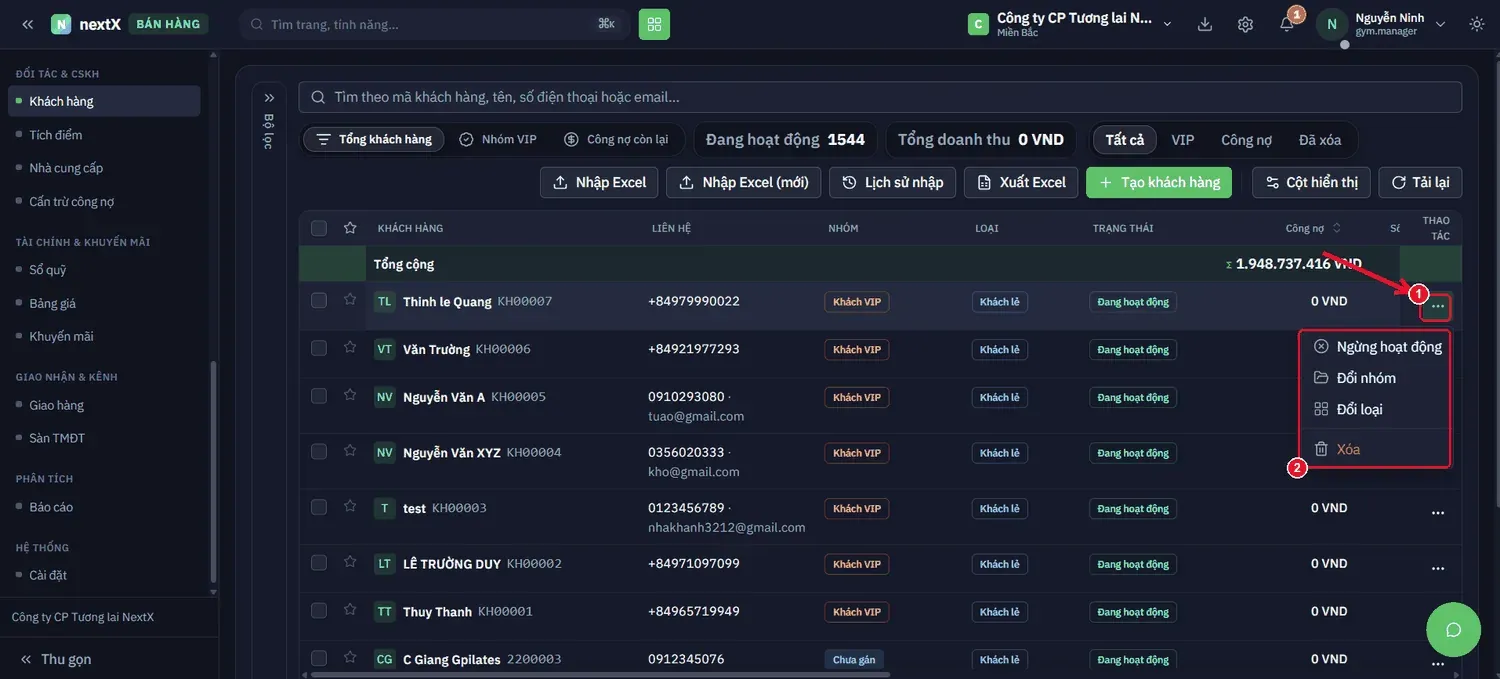
Task: Open notifications bell icon
Action: point(1287,24)
